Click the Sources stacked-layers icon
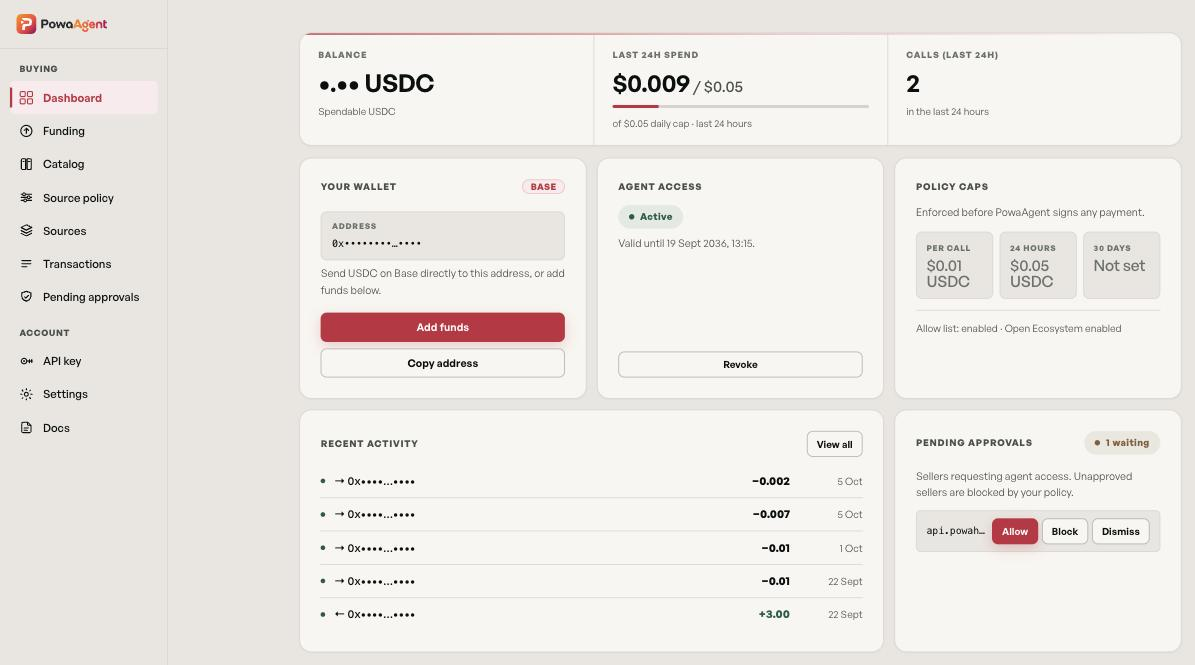Image resolution: width=1195 pixels, height=665 pixels. coord(26,231)
